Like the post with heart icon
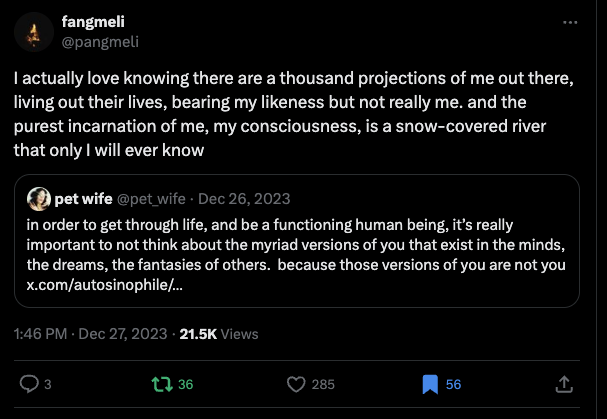 tap(296, 384)
